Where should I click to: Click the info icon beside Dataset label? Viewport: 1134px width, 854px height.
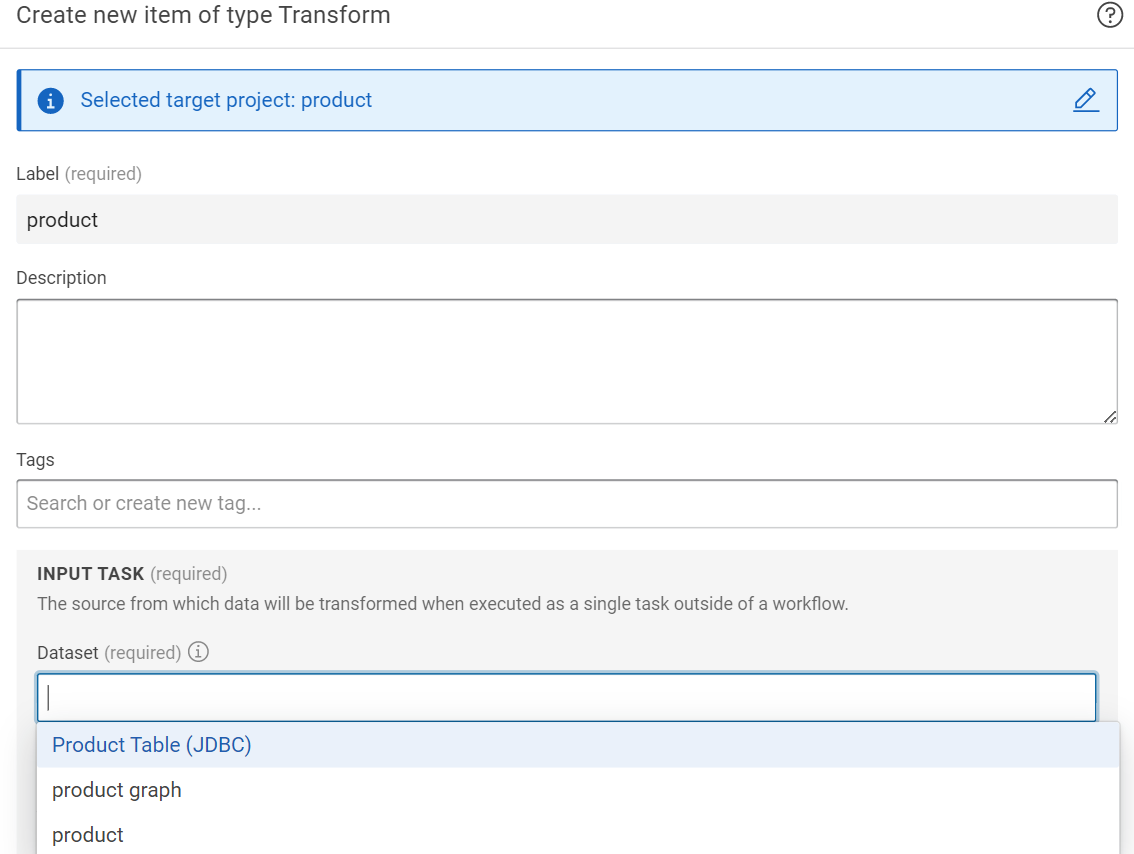(198, 652)
